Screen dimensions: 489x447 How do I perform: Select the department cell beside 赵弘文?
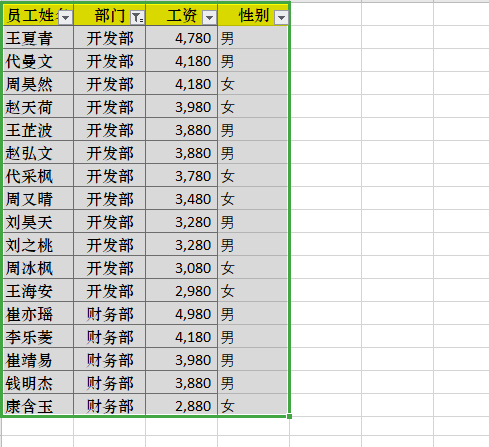click(x=110, y=153)
